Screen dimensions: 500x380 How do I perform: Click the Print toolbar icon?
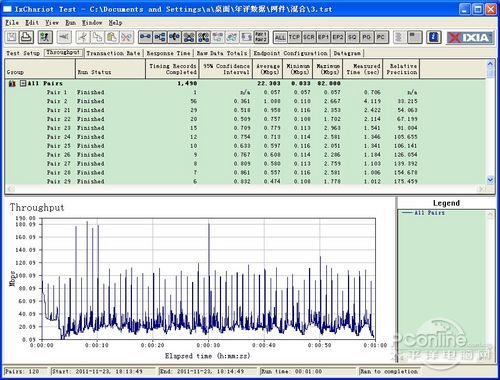pyautogui.click(x=26, y=37)
